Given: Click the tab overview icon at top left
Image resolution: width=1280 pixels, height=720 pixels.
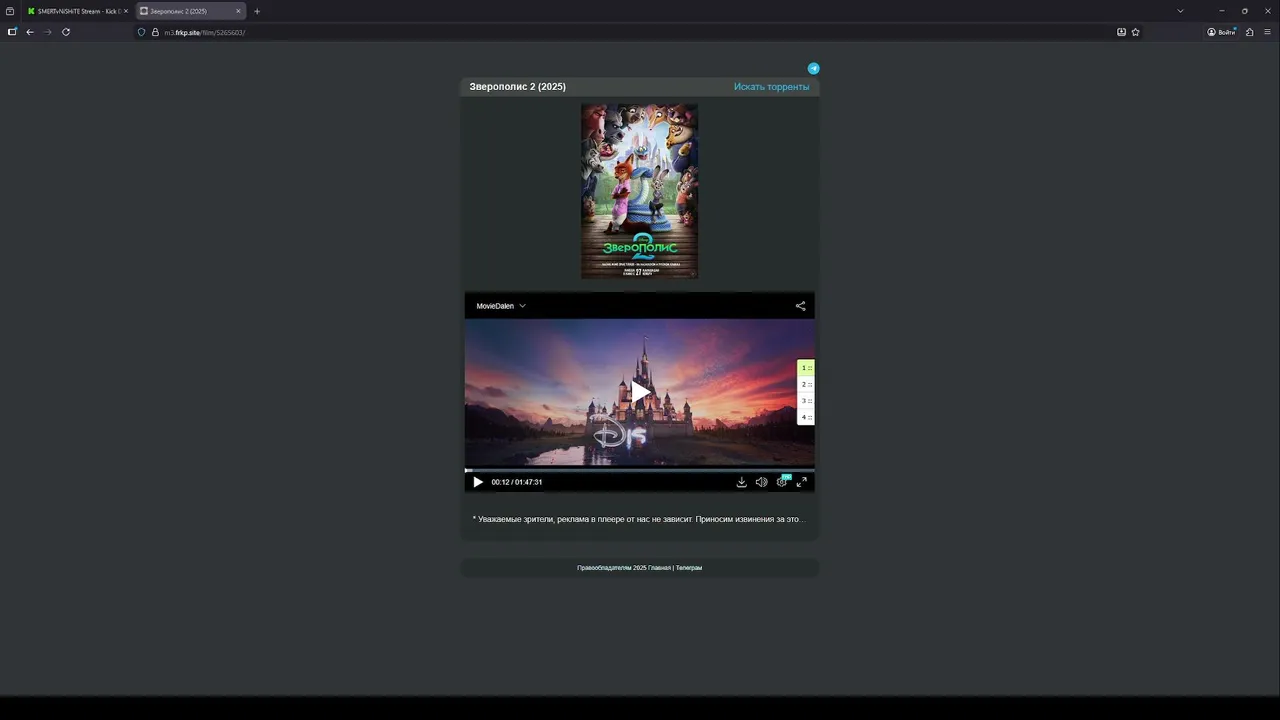Looking at the screenshot, I should point(10,11).
